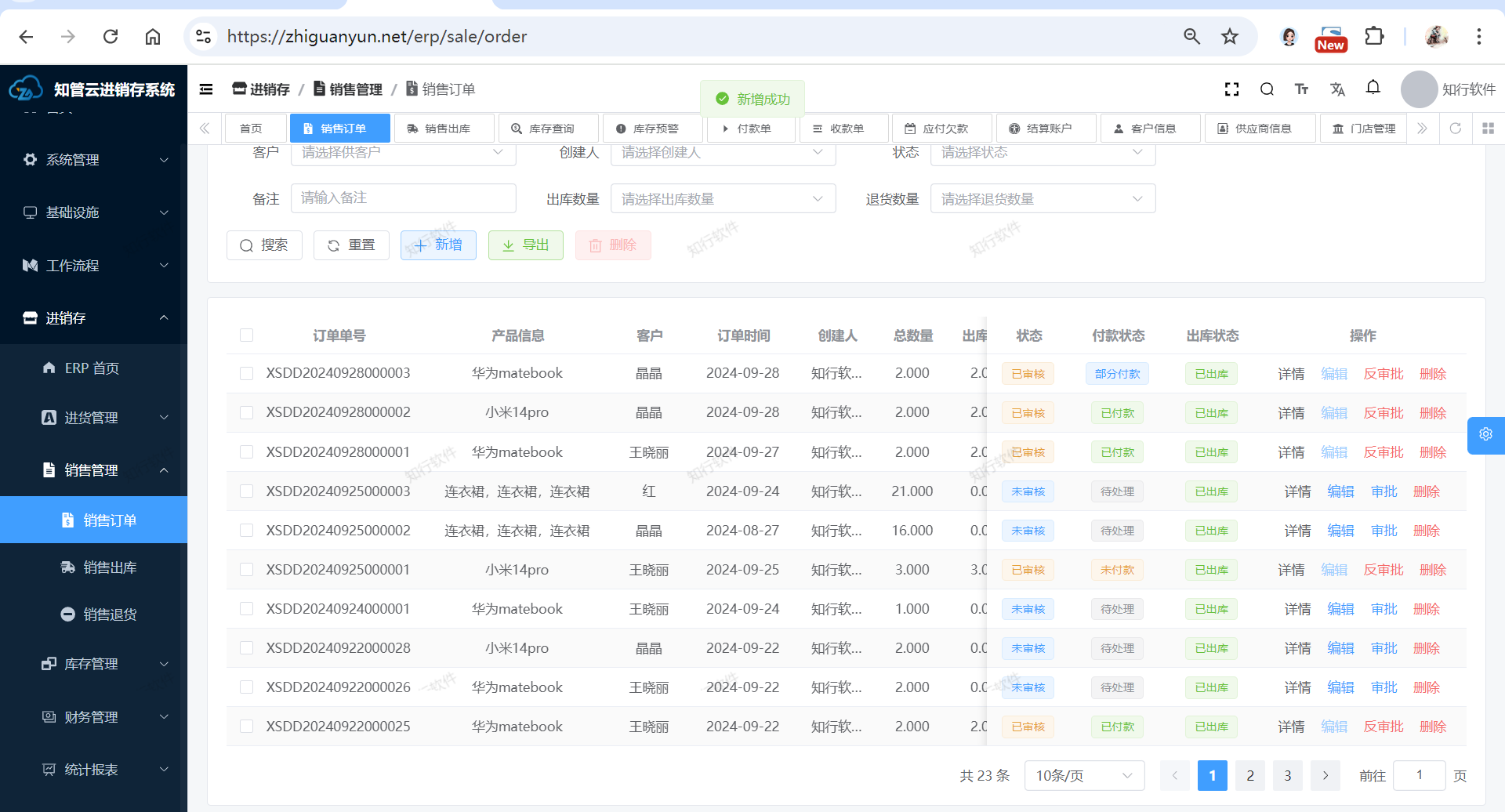1505x812 pixels.
Task: Open 销售退货 in the sidebar
Action: 110,614
